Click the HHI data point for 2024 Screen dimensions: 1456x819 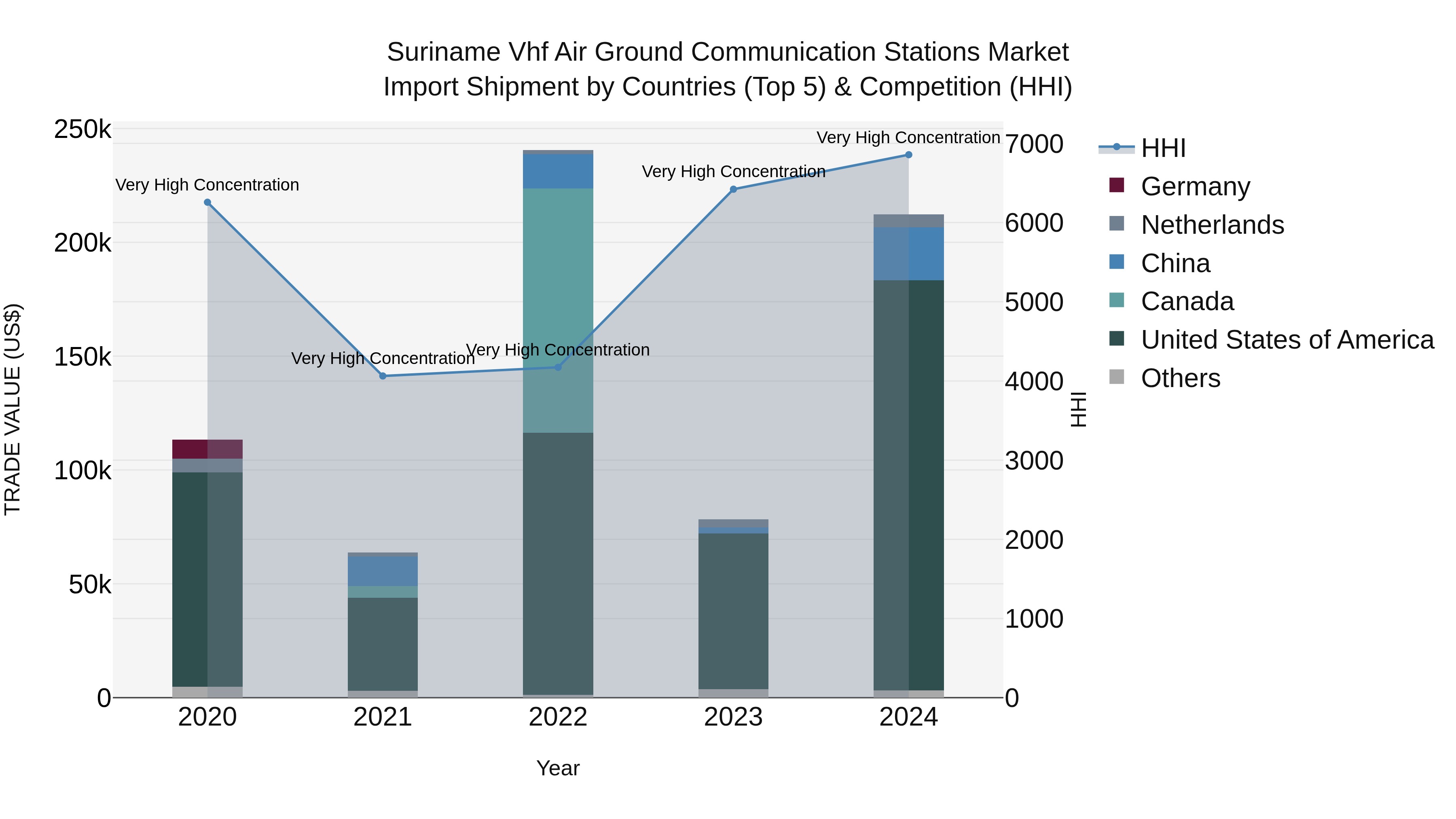(909, 155)
